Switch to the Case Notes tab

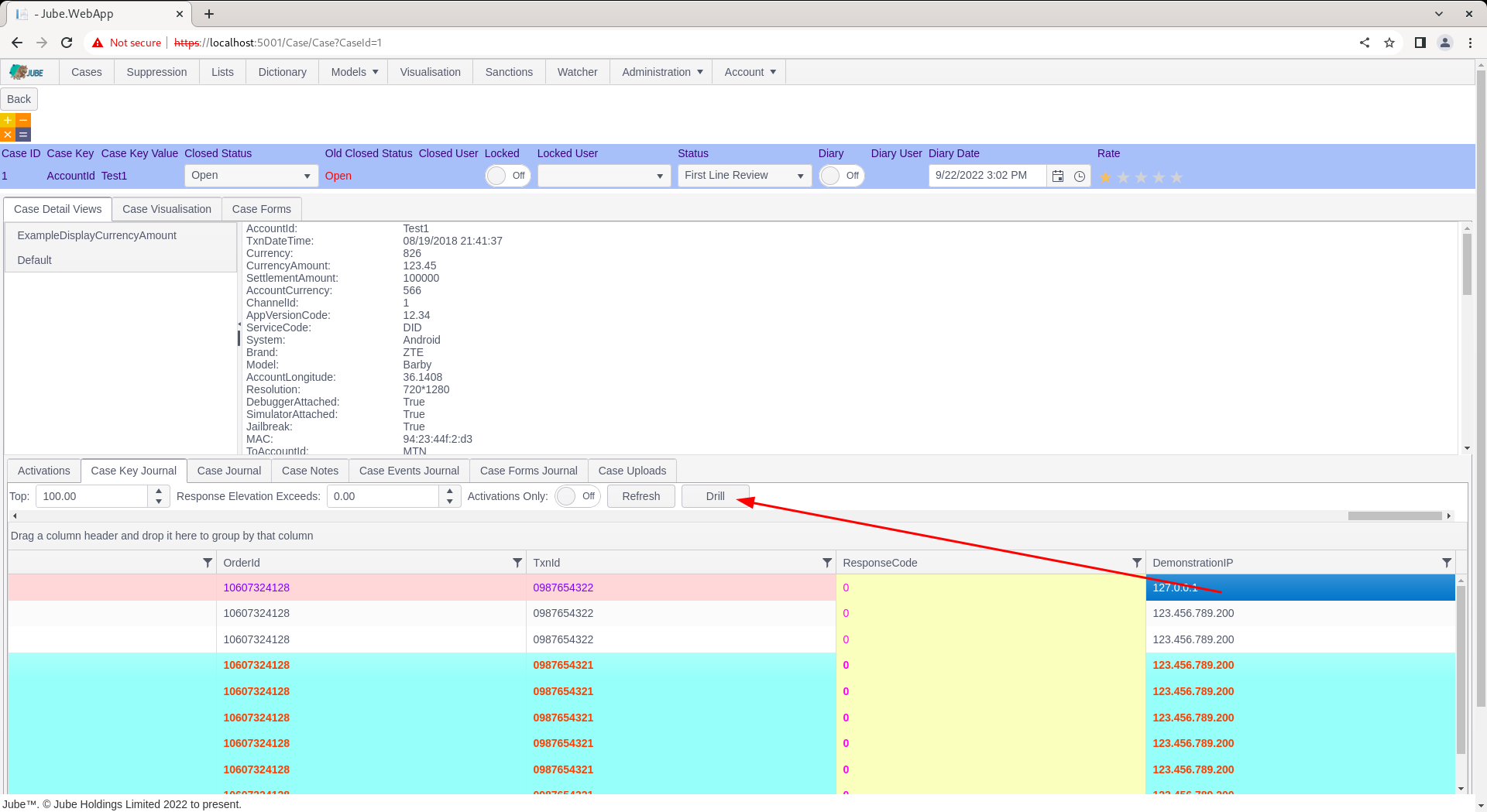pos(310,471)
